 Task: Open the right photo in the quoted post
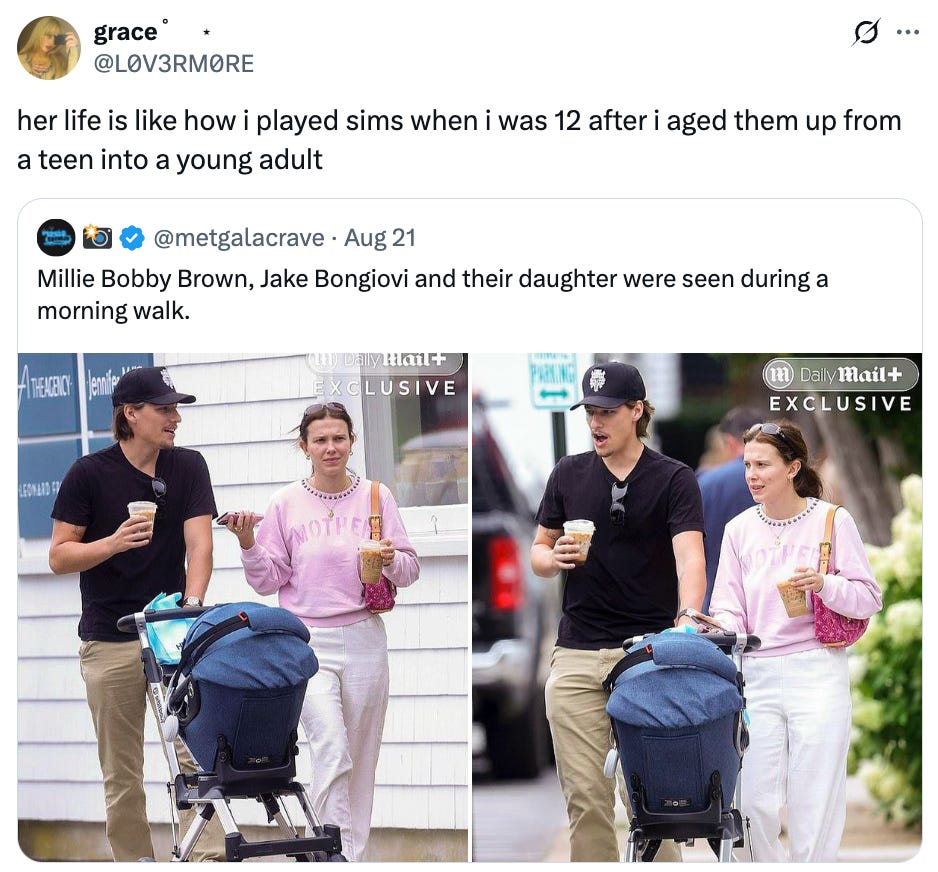coord(697,607)
